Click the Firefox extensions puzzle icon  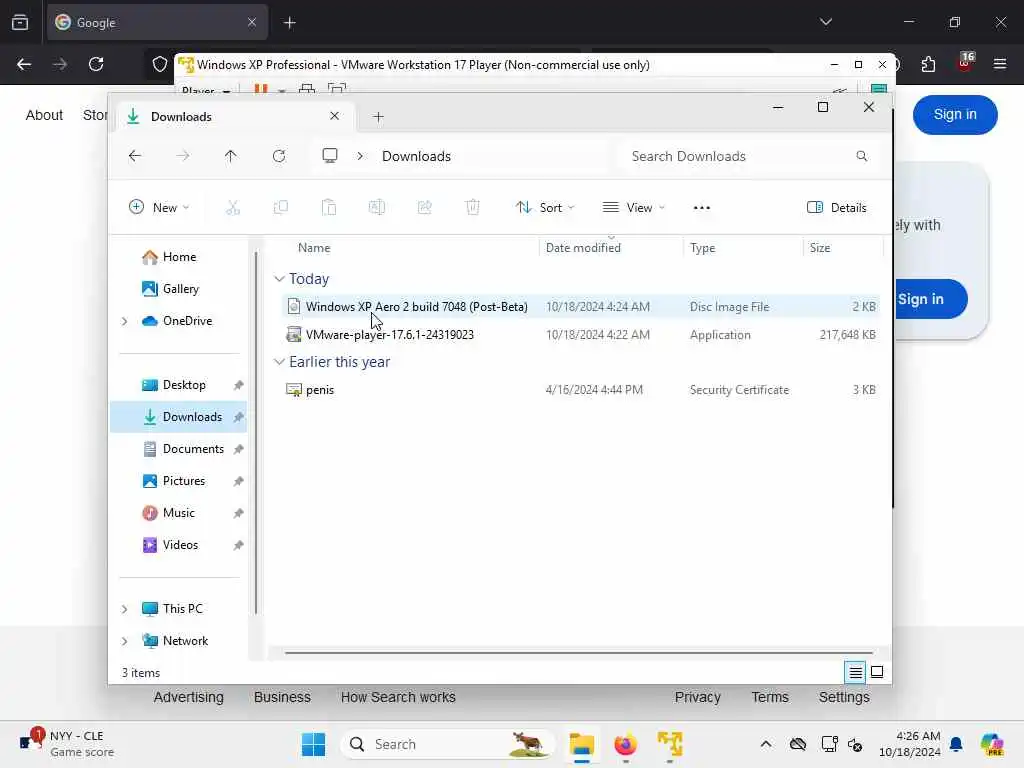(928, 64)
